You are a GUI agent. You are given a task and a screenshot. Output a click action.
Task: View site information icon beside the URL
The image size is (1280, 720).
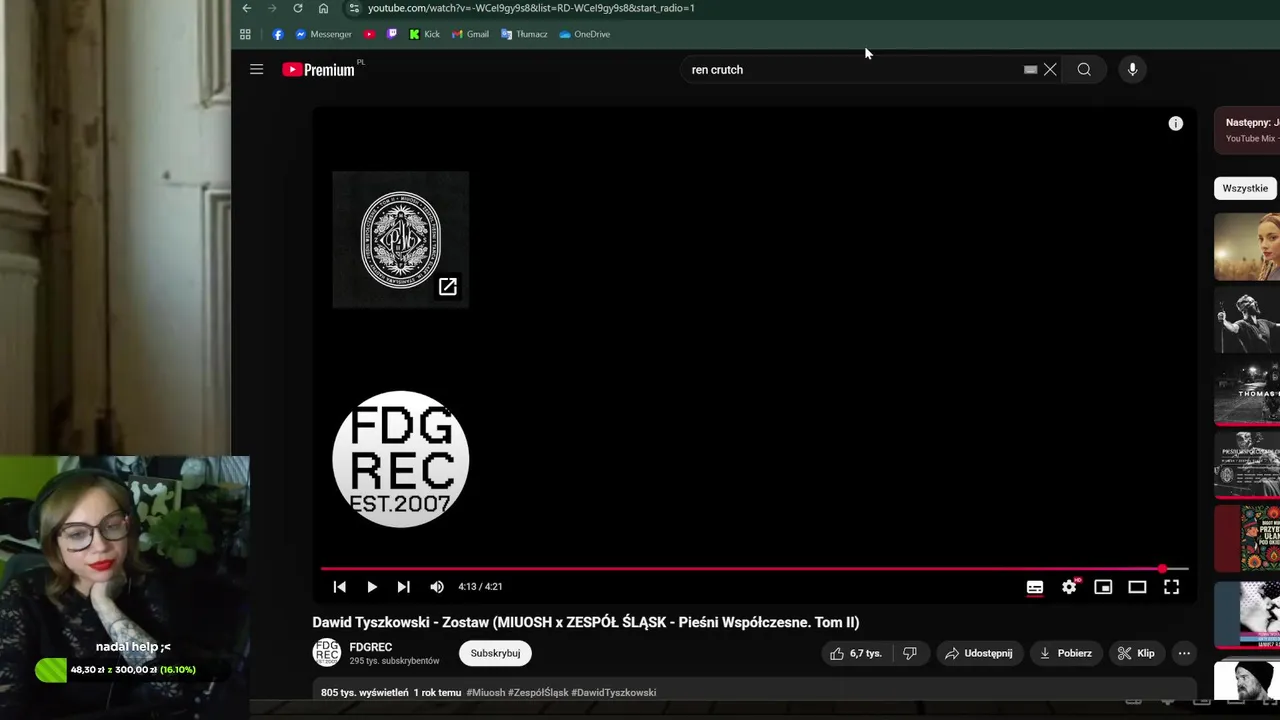pos(353,8)
